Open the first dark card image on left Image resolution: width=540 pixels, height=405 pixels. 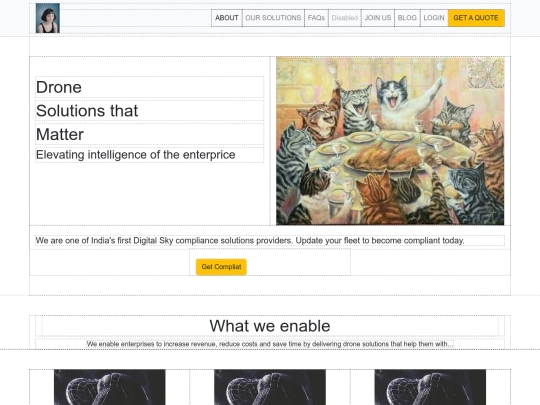[110, 387]
